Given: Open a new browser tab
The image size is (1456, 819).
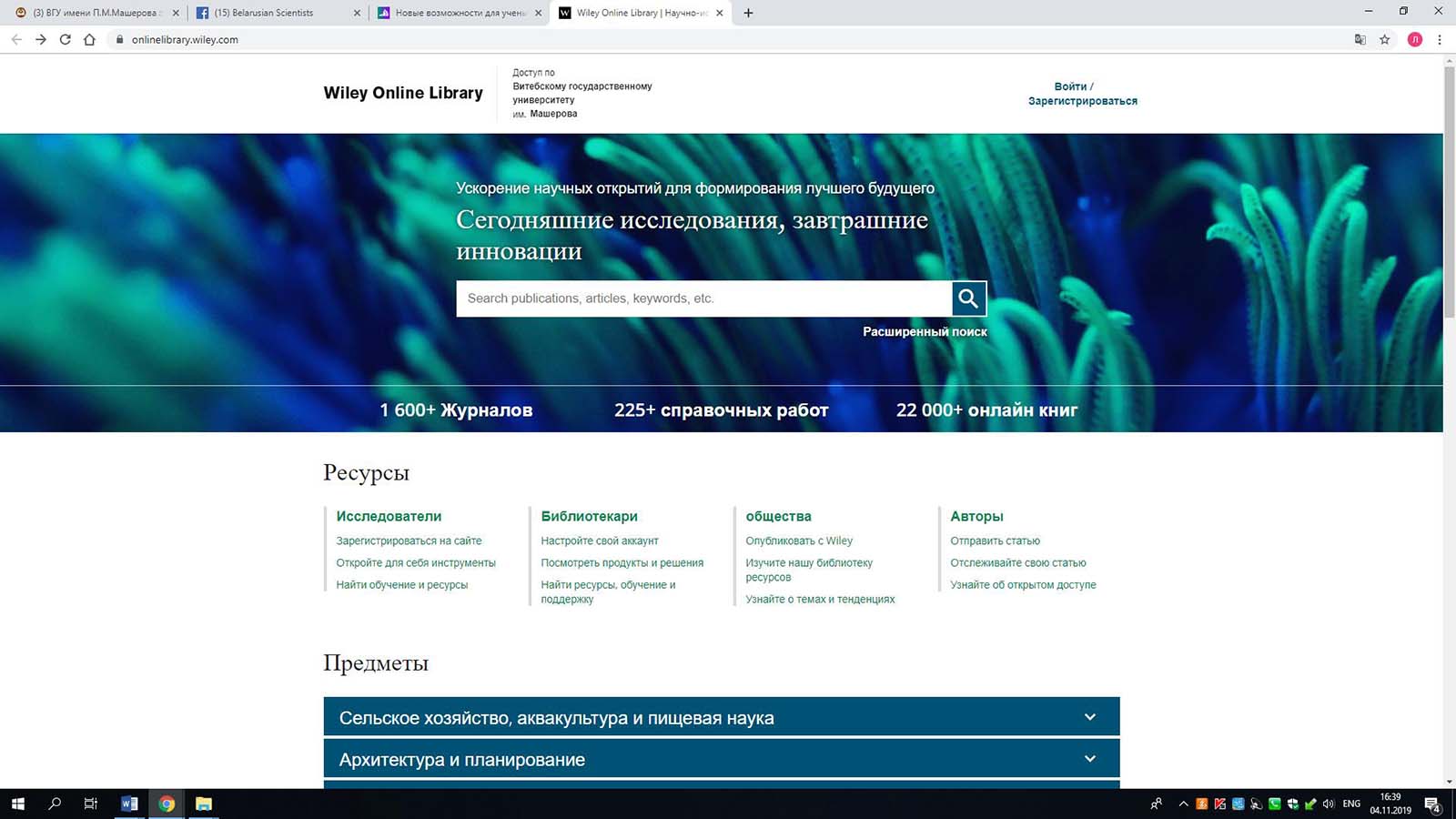Looking at the screenshot, I should (748, 13).
